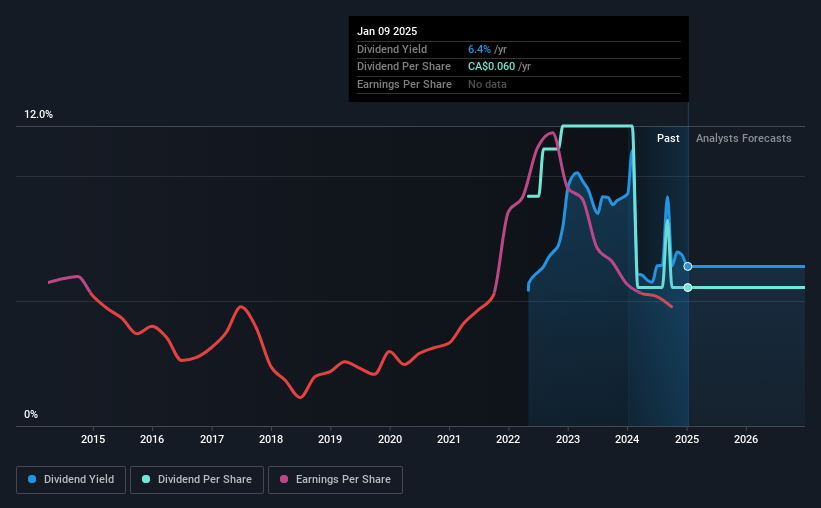Click the 6.4% dividend yield tooltip value
821x508 pixels.
(479, 49)
